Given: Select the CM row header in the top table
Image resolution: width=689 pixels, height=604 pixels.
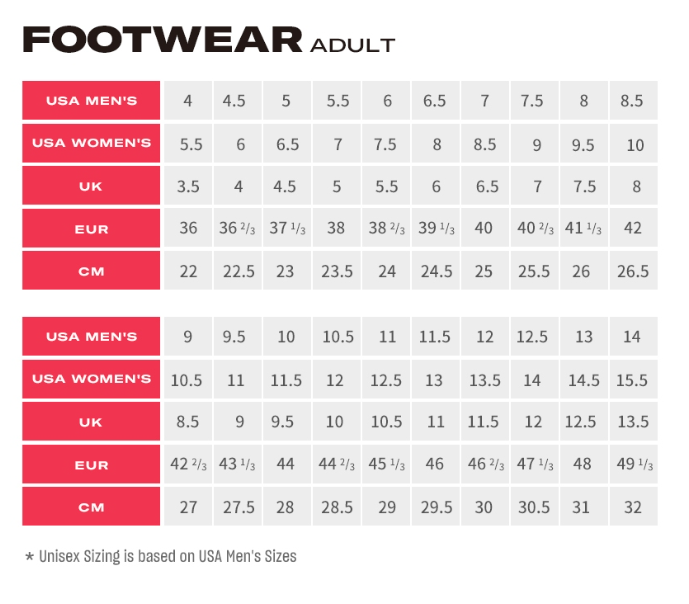Looking at the screenshot, I should coord(91,271).
